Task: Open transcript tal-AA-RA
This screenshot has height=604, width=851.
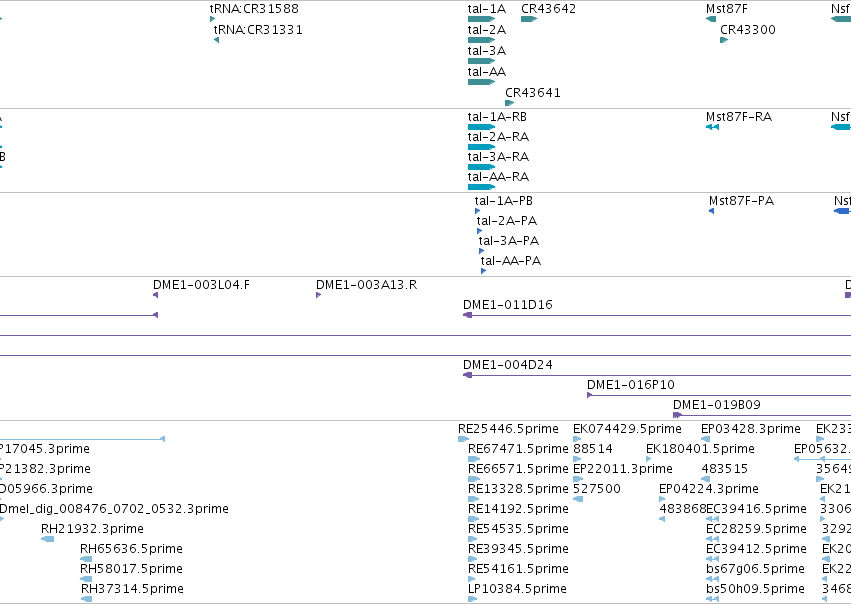Action: pos(481,187)
